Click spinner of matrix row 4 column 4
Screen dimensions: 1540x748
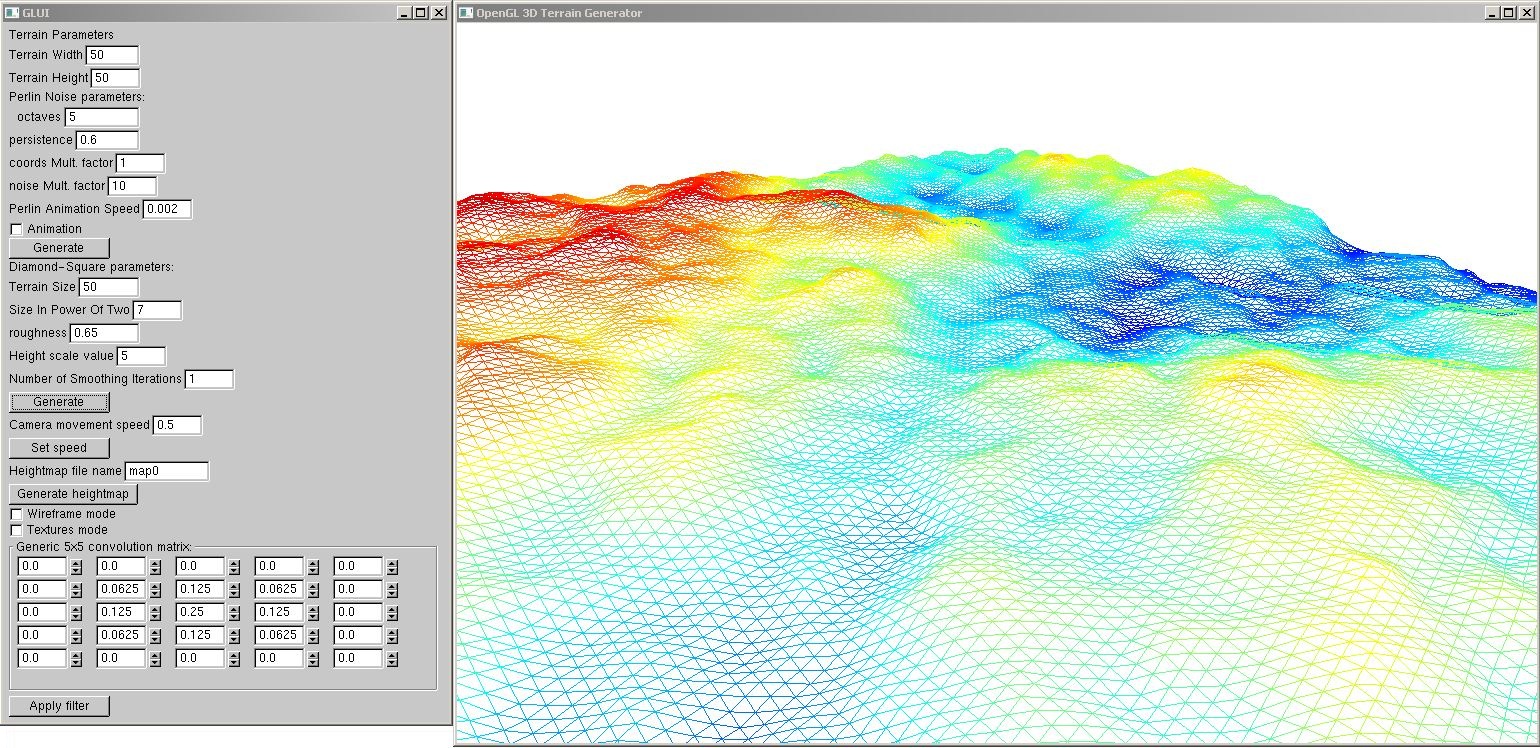313,636
